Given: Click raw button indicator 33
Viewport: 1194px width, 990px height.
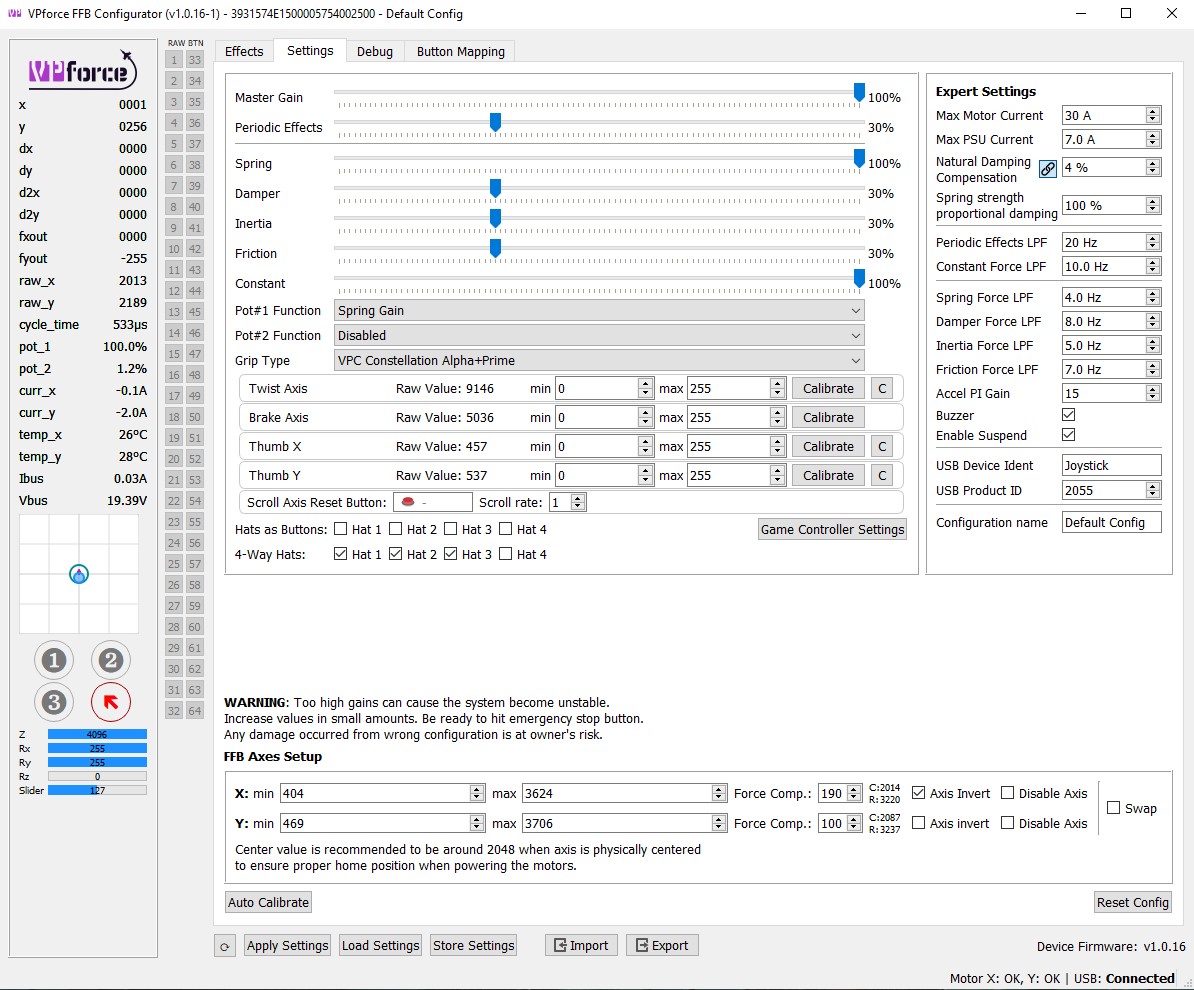Looking at the screenshot, I should [x=195, y=60].
